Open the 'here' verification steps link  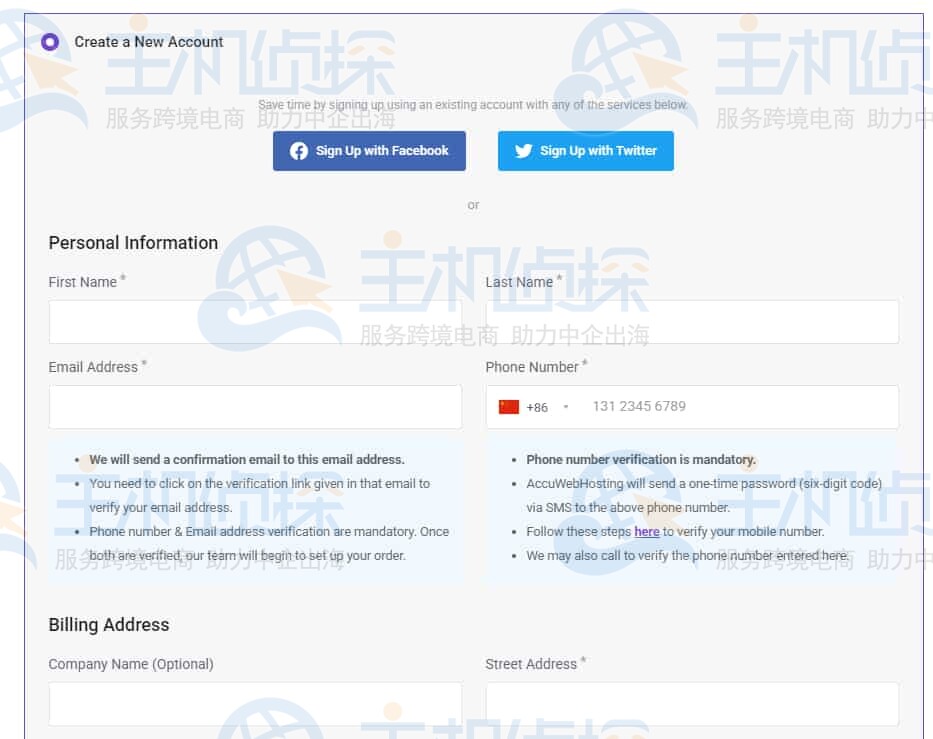pyautogui.click(x=646, y=532)
